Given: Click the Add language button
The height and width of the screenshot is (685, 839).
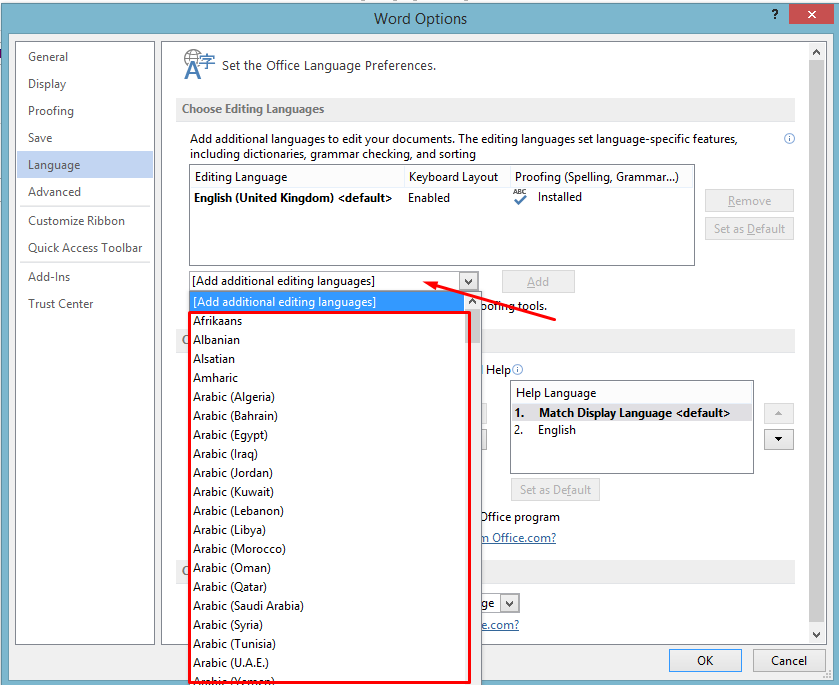Looking at the screenshot, I should click(x=538, y=281).
